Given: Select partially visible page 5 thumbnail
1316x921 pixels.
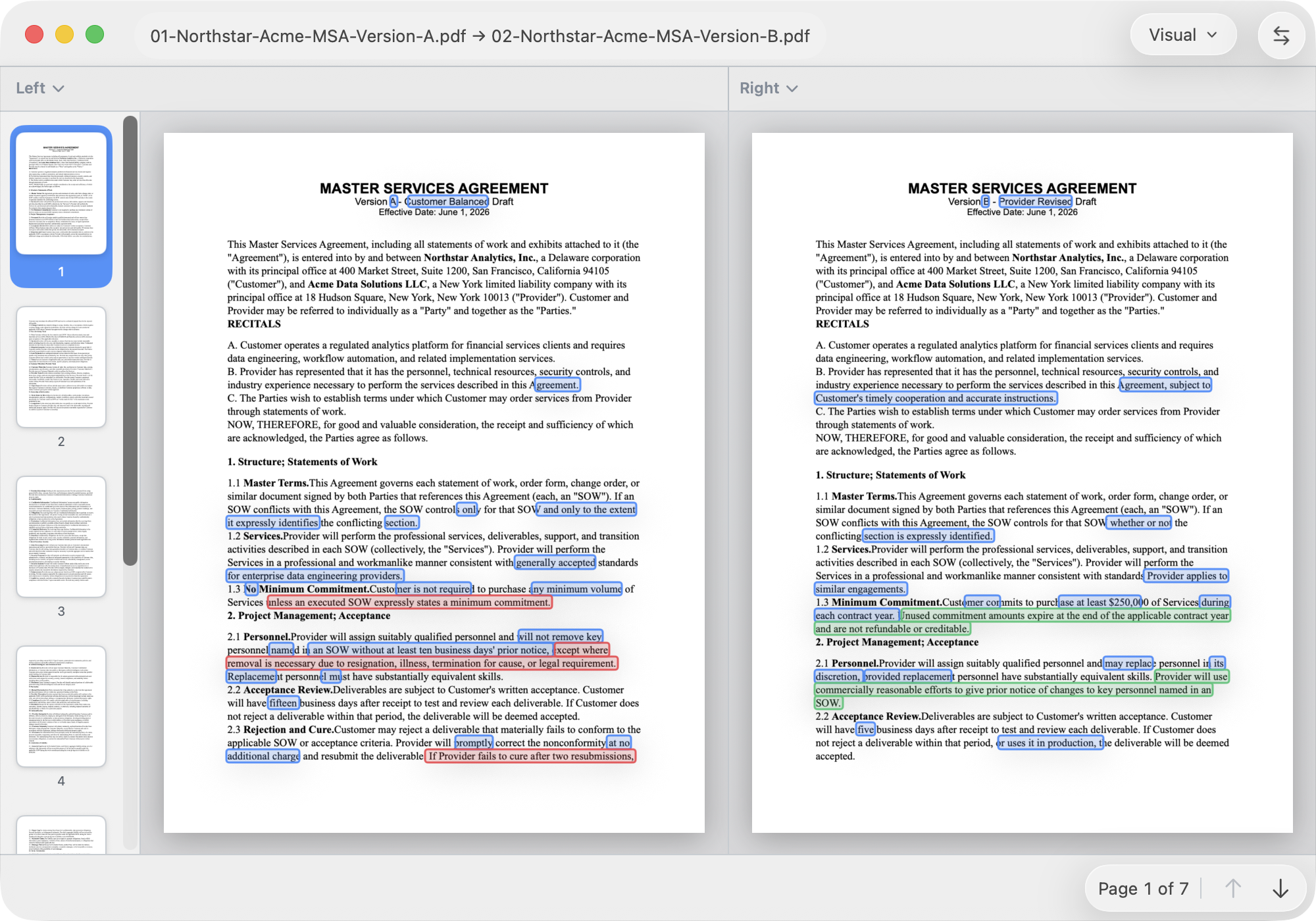Looking at the screenshot, I should click(x=61, y=835).
